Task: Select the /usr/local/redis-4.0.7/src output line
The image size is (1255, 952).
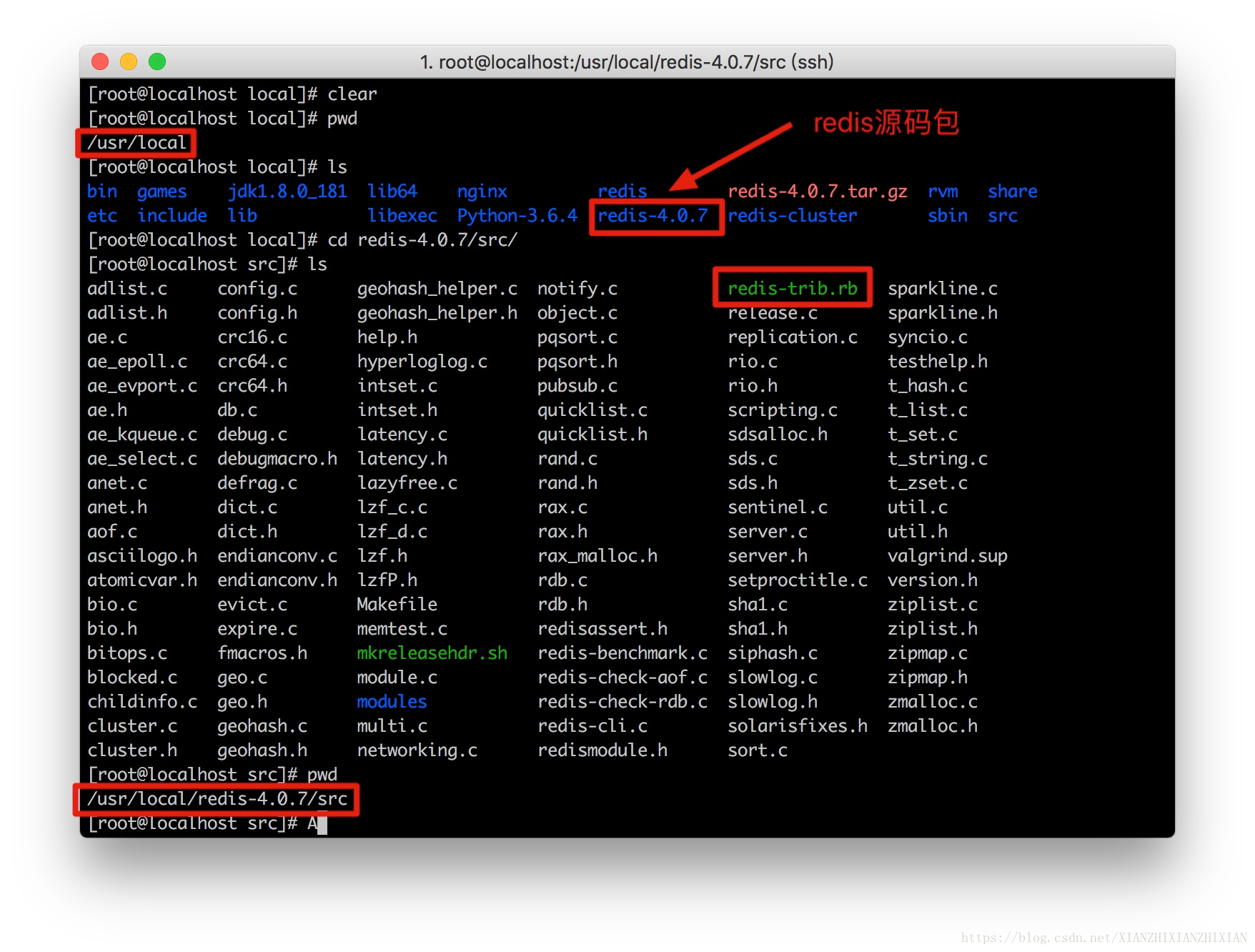Action: click(x=217, y=799)
